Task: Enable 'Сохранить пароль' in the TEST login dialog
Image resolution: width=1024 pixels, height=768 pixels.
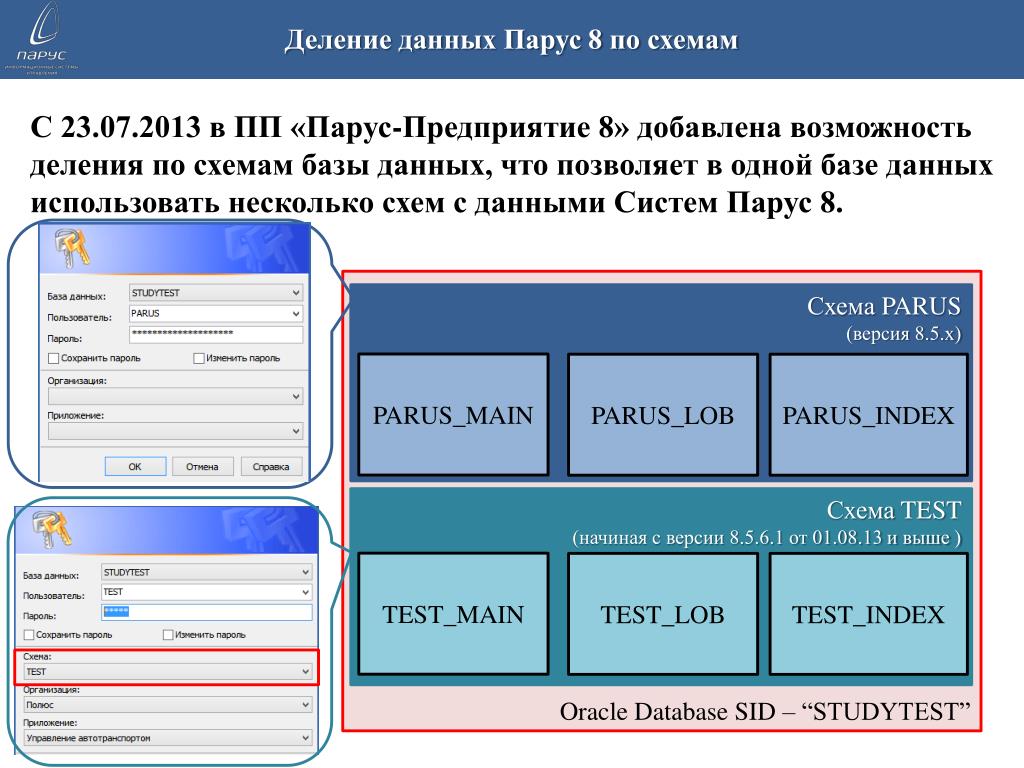Action: tap(29, 634)
